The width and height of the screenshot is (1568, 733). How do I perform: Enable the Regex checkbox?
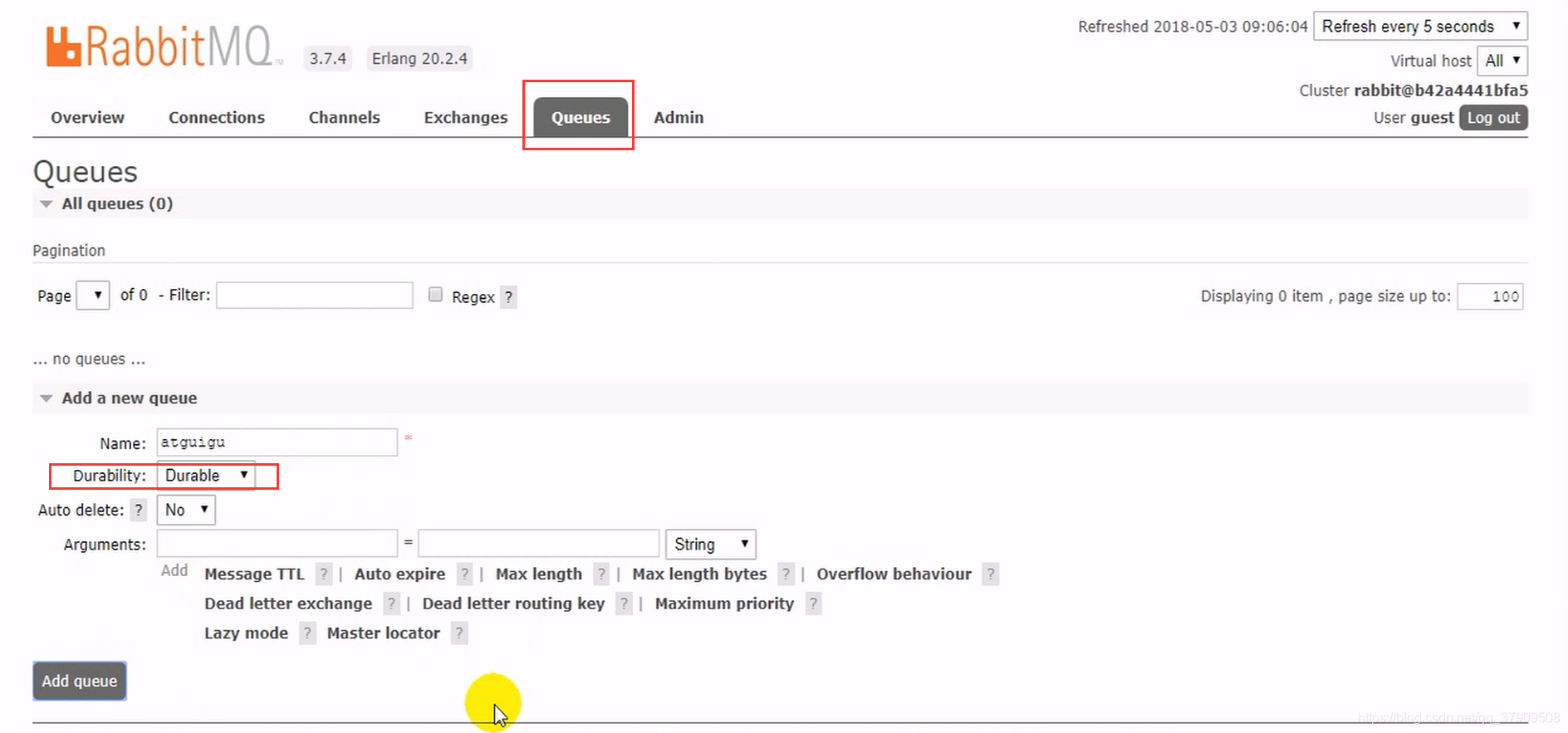[x=435, y=295]
